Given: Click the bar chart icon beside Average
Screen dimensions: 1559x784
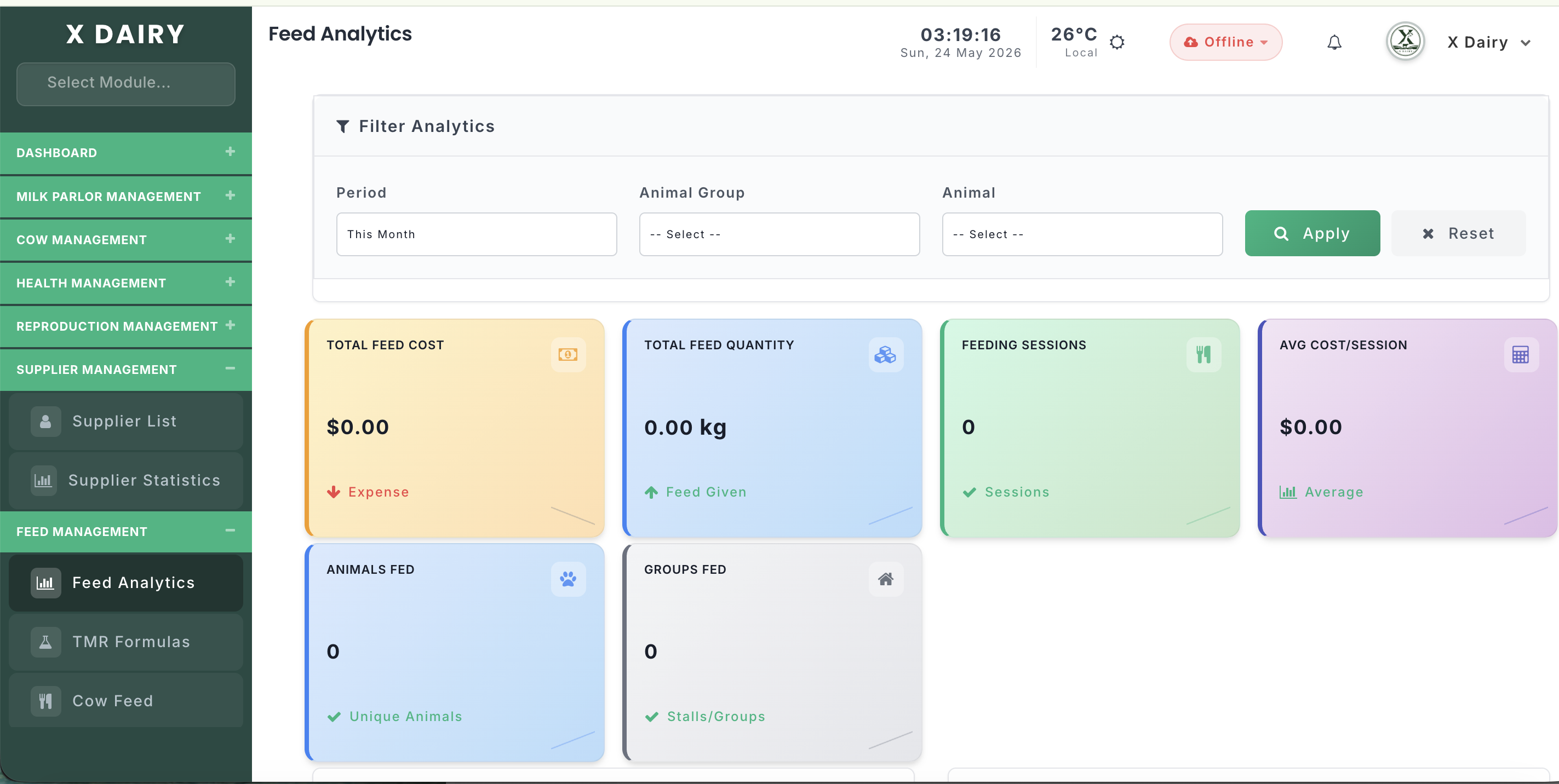Looking at the screenshot, I should (x=1288, y=492).
